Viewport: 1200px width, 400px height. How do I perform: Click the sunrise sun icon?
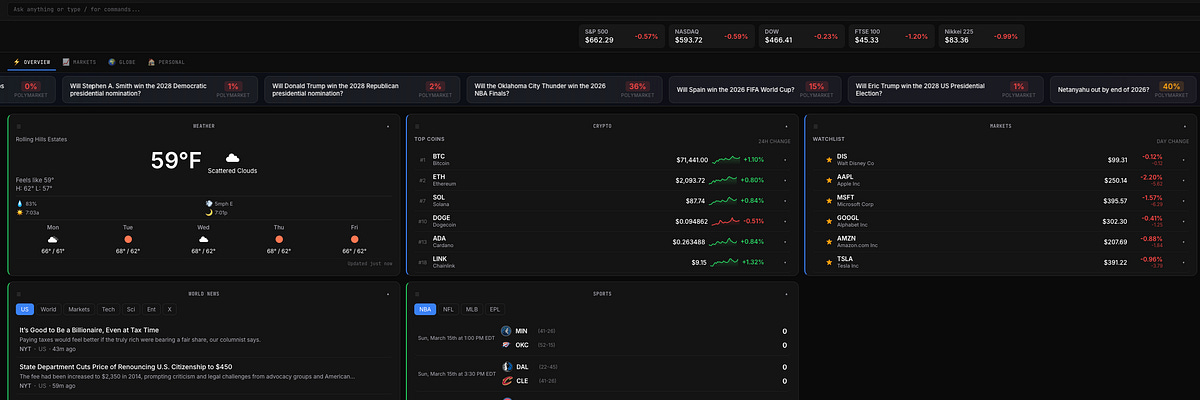(x=20, y=212)
